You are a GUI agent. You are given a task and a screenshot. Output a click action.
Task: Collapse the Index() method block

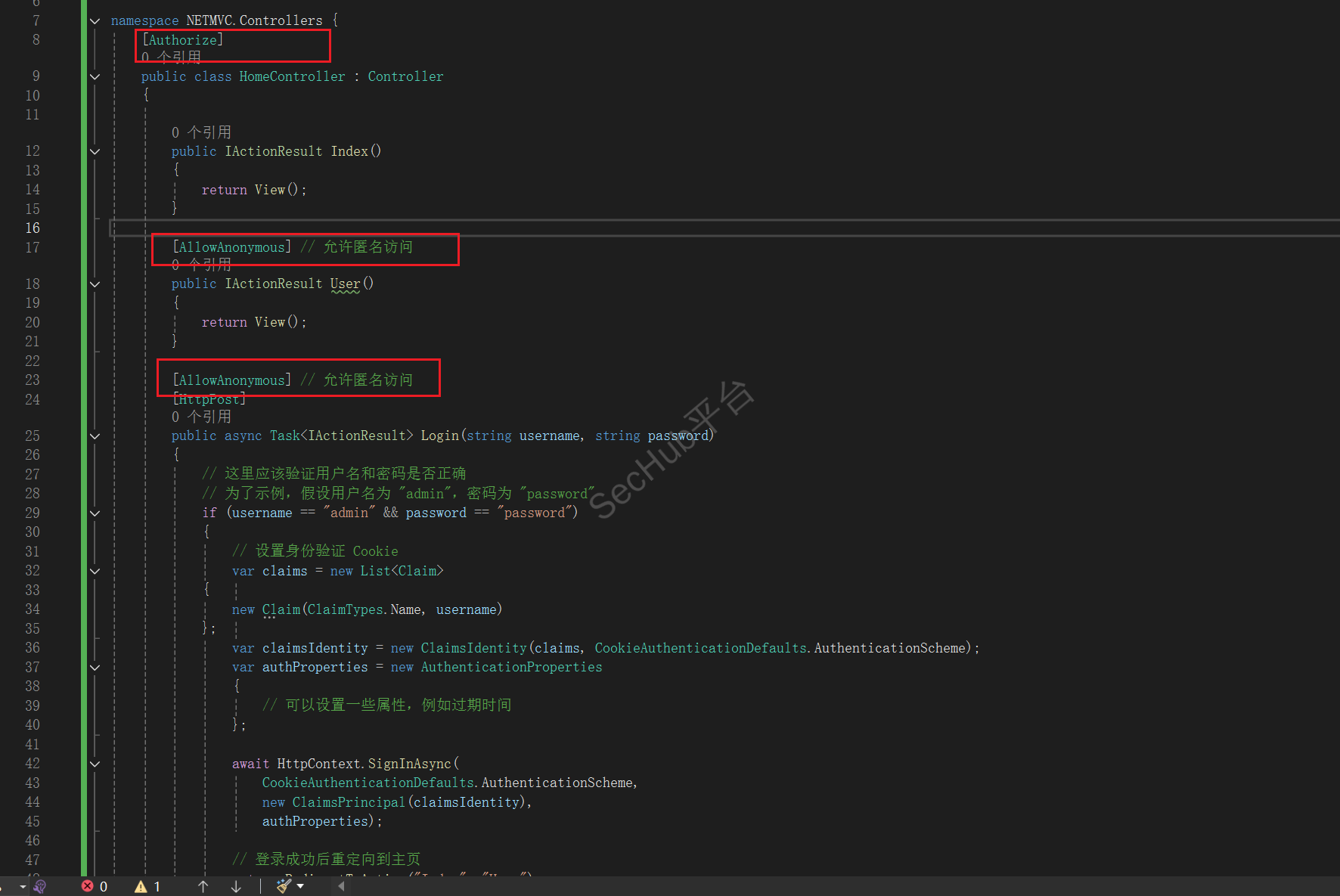[x=95, y=151]
